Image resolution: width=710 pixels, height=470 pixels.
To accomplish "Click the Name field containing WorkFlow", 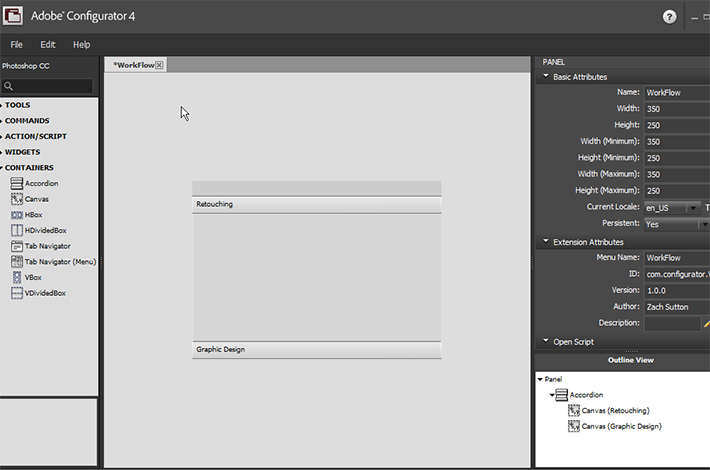I will click(677, 92).
